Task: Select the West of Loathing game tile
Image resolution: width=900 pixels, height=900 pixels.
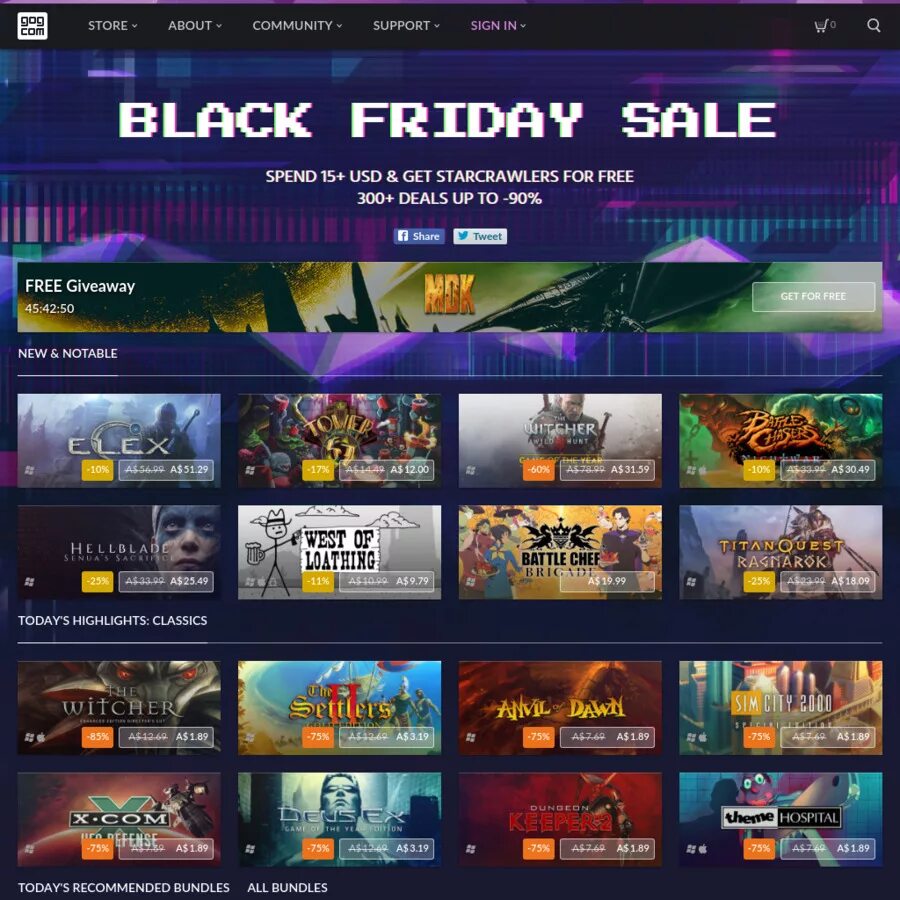Action: click(340, 552)
